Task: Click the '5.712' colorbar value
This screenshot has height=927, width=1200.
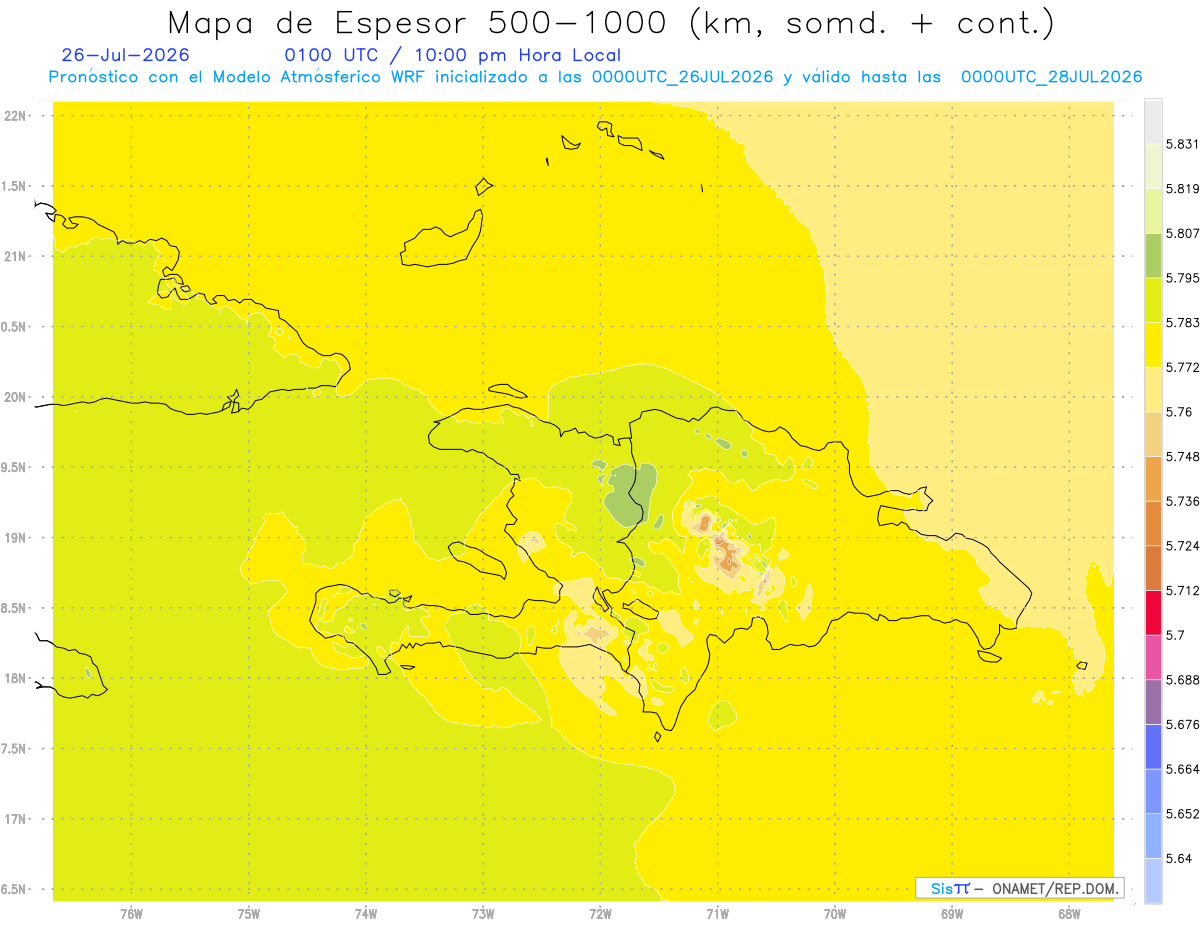Action: (x=1182, y=590)
